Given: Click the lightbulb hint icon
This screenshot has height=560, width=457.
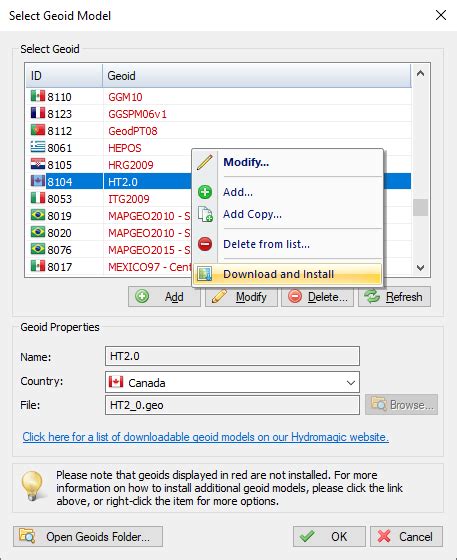Looking at the screenshot, I should (x=32, y=485).
